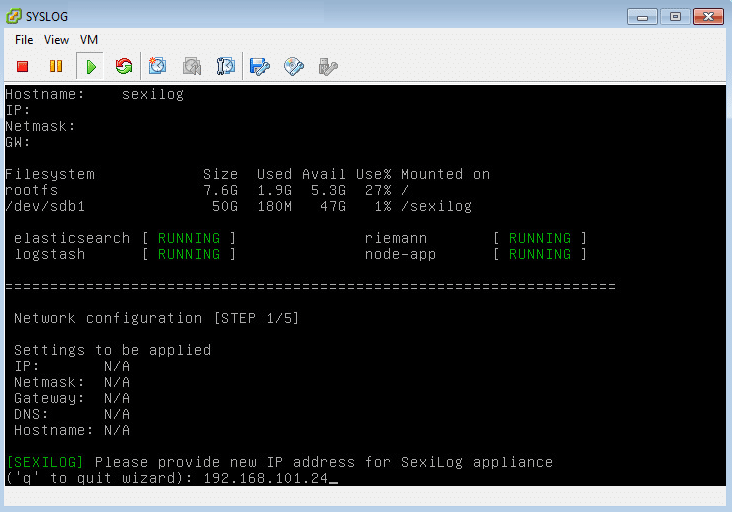The width and height of the screenshot is (732, 512).
Task: Click the riemann RUNNING status
Action: [x=540, y=238]
